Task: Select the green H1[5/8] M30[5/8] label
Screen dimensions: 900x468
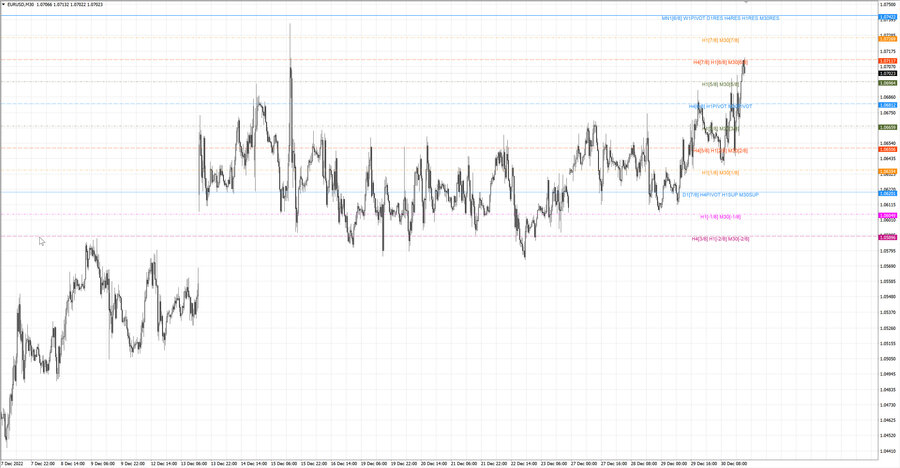Action: pyautogui.click(x=720, y=84)
